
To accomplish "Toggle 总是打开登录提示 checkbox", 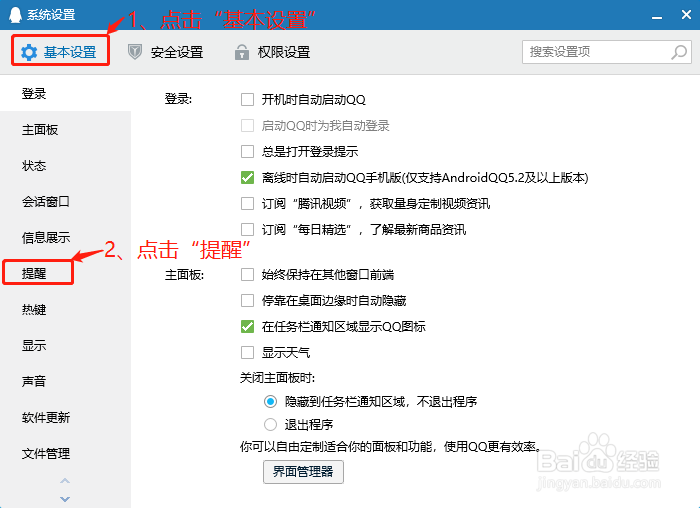I will [x=247, y=151].
